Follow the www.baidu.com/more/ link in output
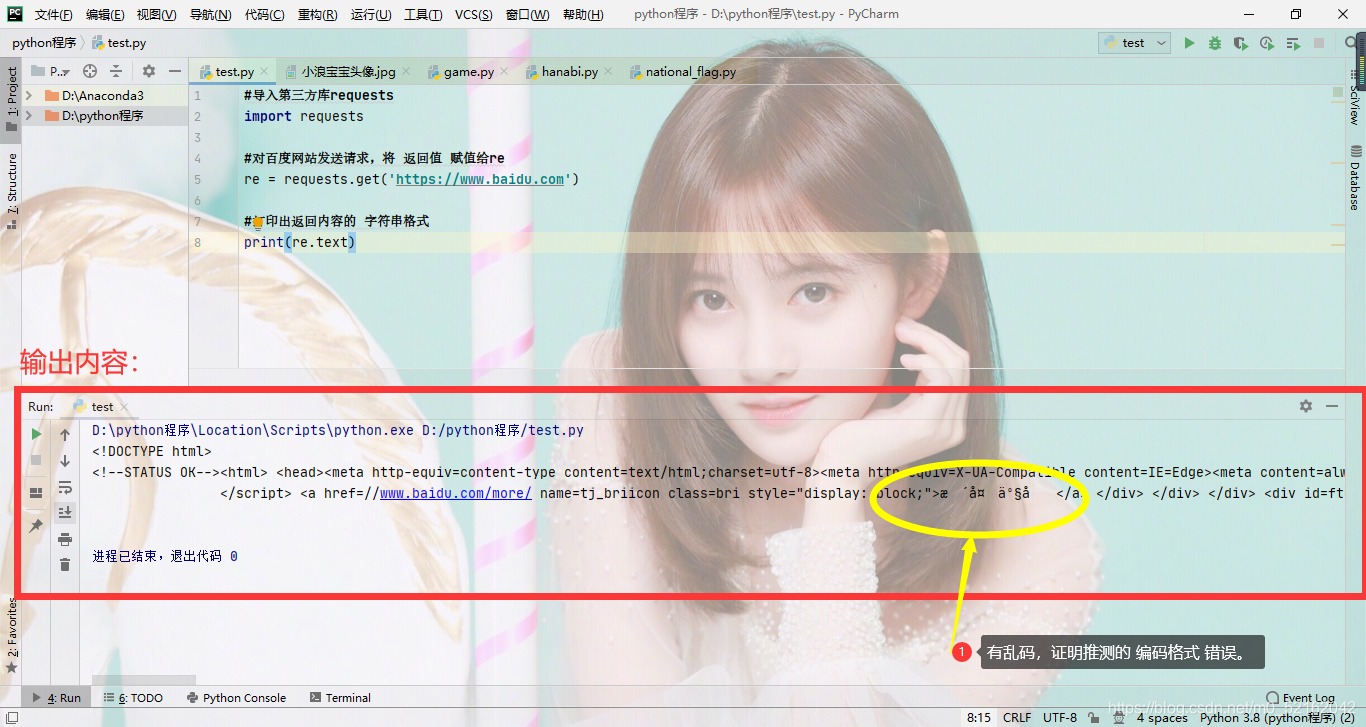Image resolution: width=1366 pixels, height=727 pixels. (x=455, y=493)
